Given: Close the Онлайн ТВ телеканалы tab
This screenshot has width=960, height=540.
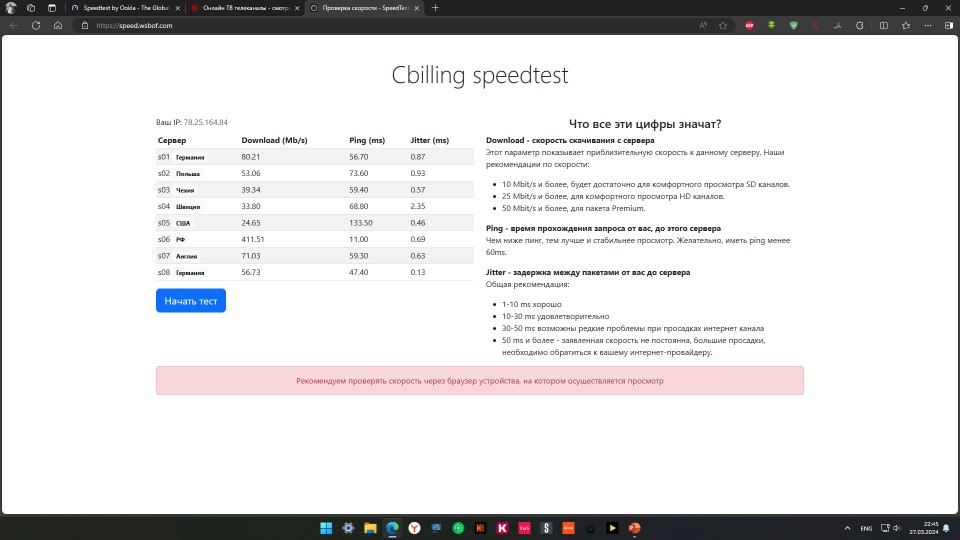Looking at the screenshot, I should [297, 8].
